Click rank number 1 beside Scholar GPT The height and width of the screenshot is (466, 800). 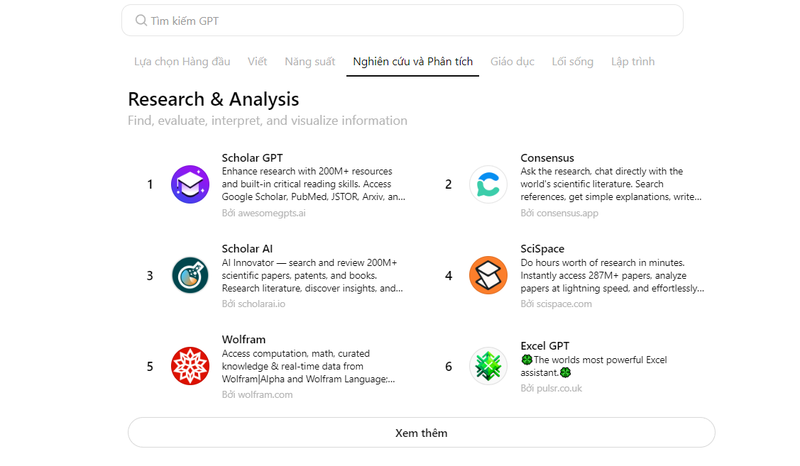tap(150, 184)
